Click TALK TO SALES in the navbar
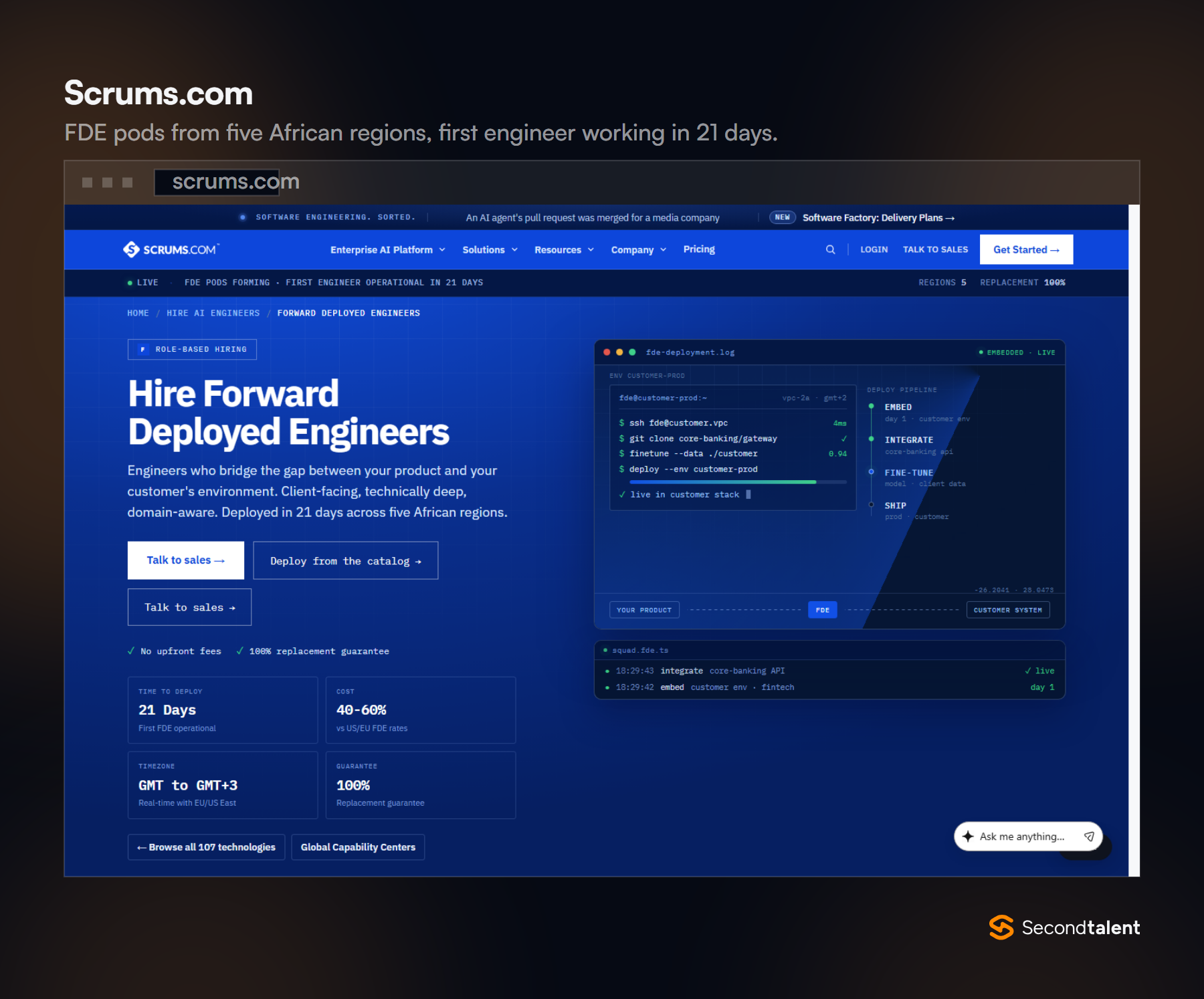The height and width of the screenshot is (999, 1204). (x=935, y=249)
